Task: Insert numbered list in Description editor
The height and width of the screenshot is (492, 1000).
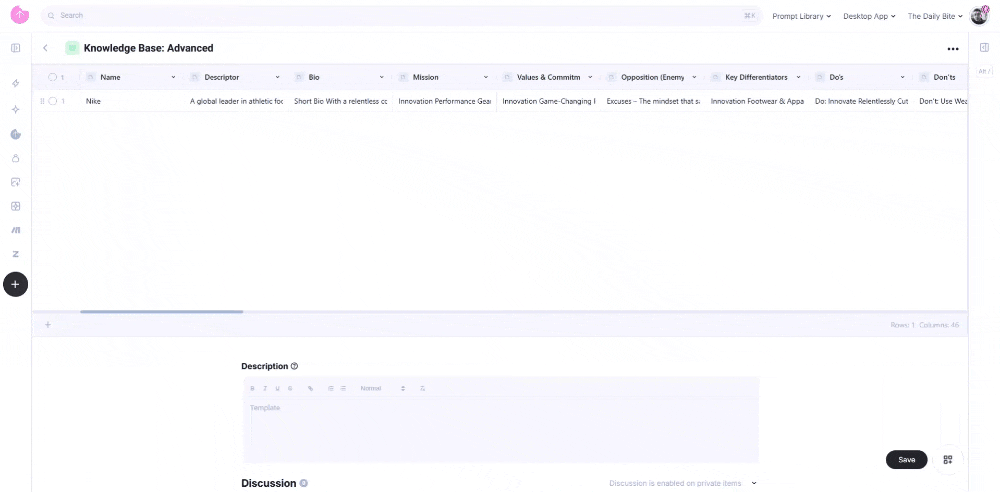Action: (331, 388)
